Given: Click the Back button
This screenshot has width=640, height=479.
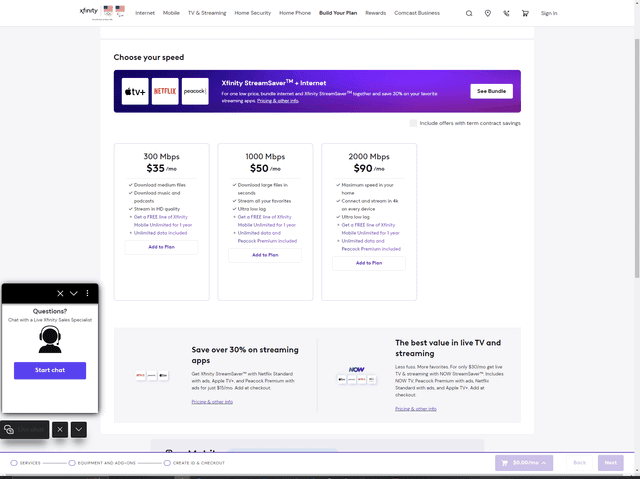Looking at the screenshot, I should point(580,463).
